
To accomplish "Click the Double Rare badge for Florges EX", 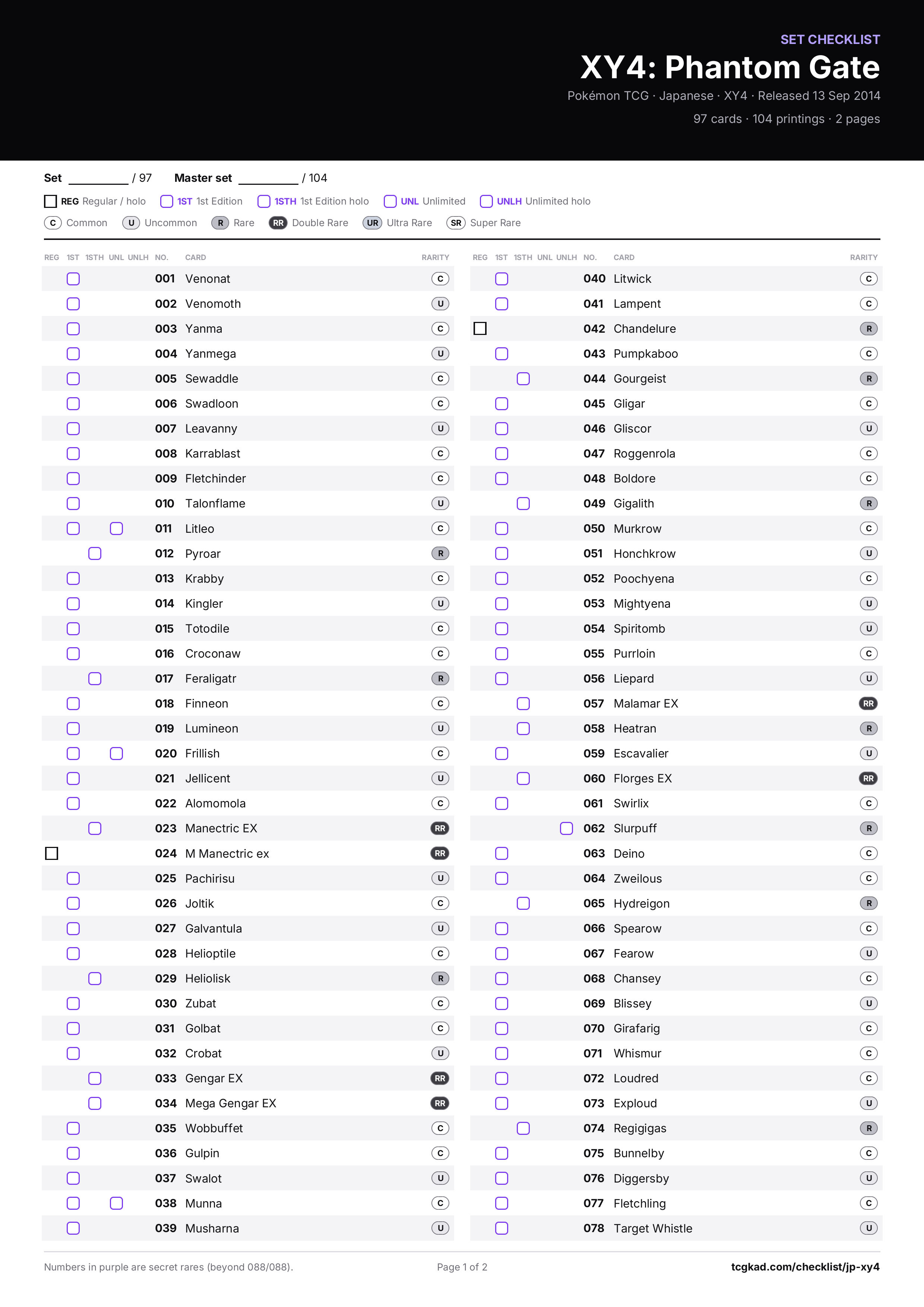I will point(868,778).
